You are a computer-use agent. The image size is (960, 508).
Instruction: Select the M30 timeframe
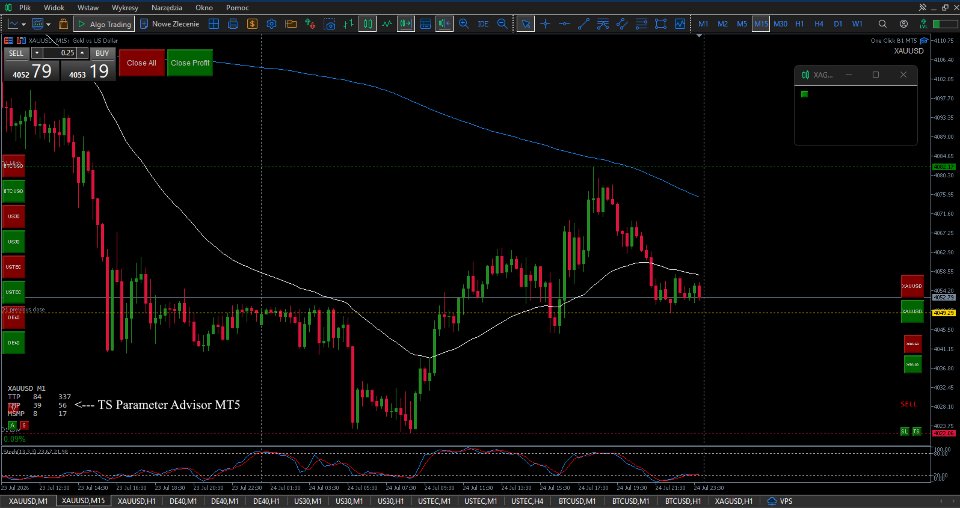[780, 24]
